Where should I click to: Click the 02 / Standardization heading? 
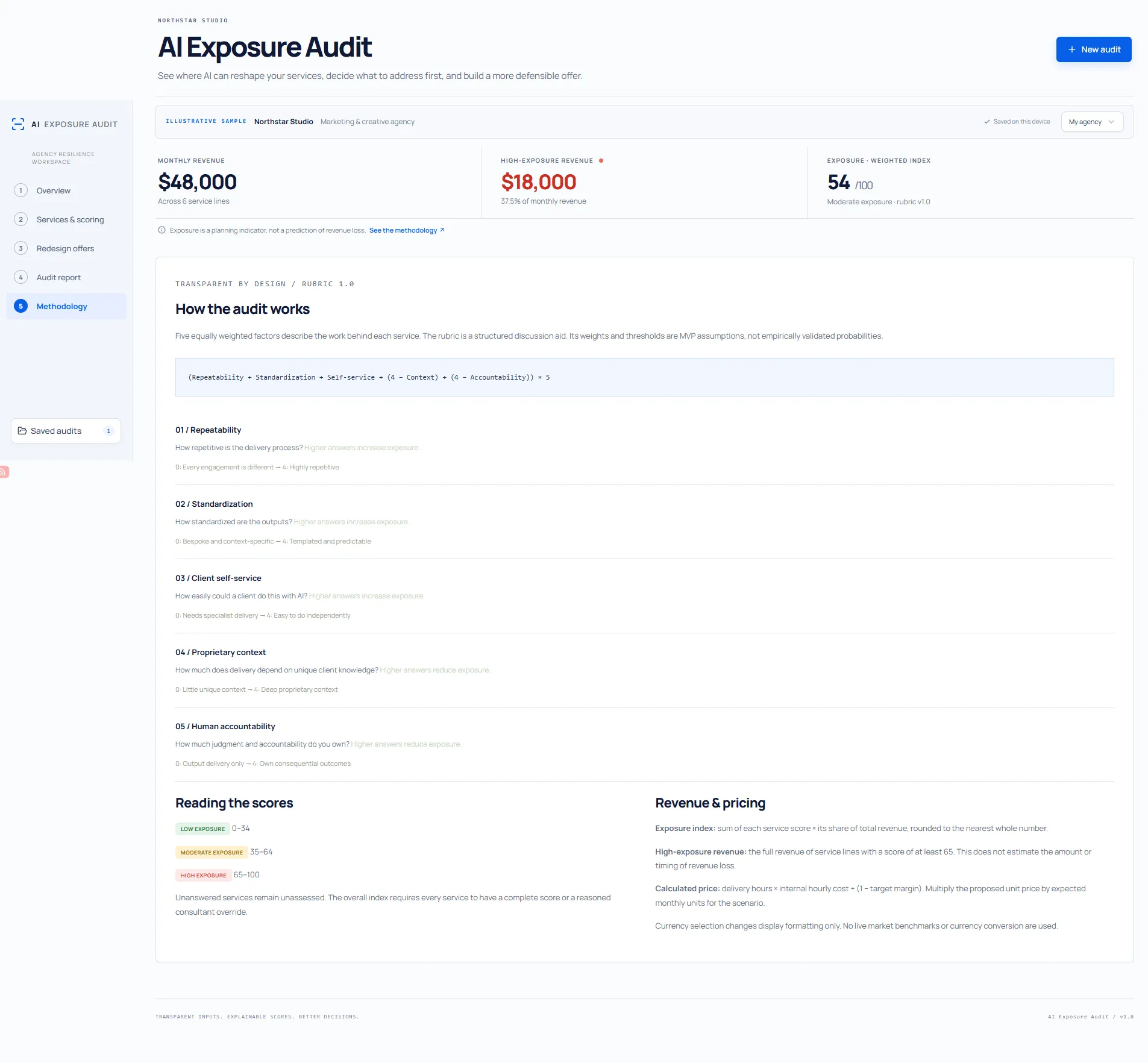214,504
